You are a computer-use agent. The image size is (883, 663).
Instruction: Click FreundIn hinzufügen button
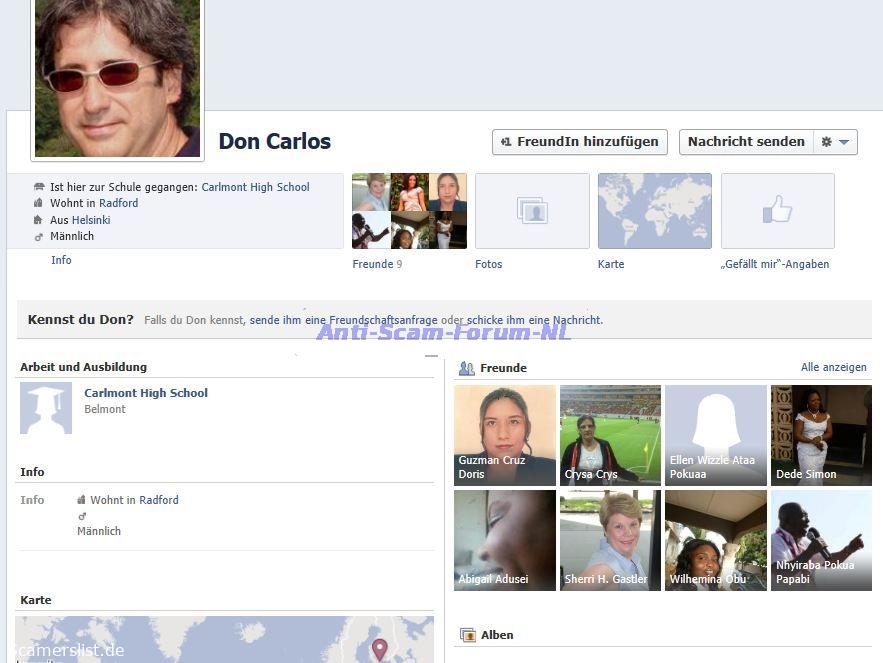coord(580,142)
